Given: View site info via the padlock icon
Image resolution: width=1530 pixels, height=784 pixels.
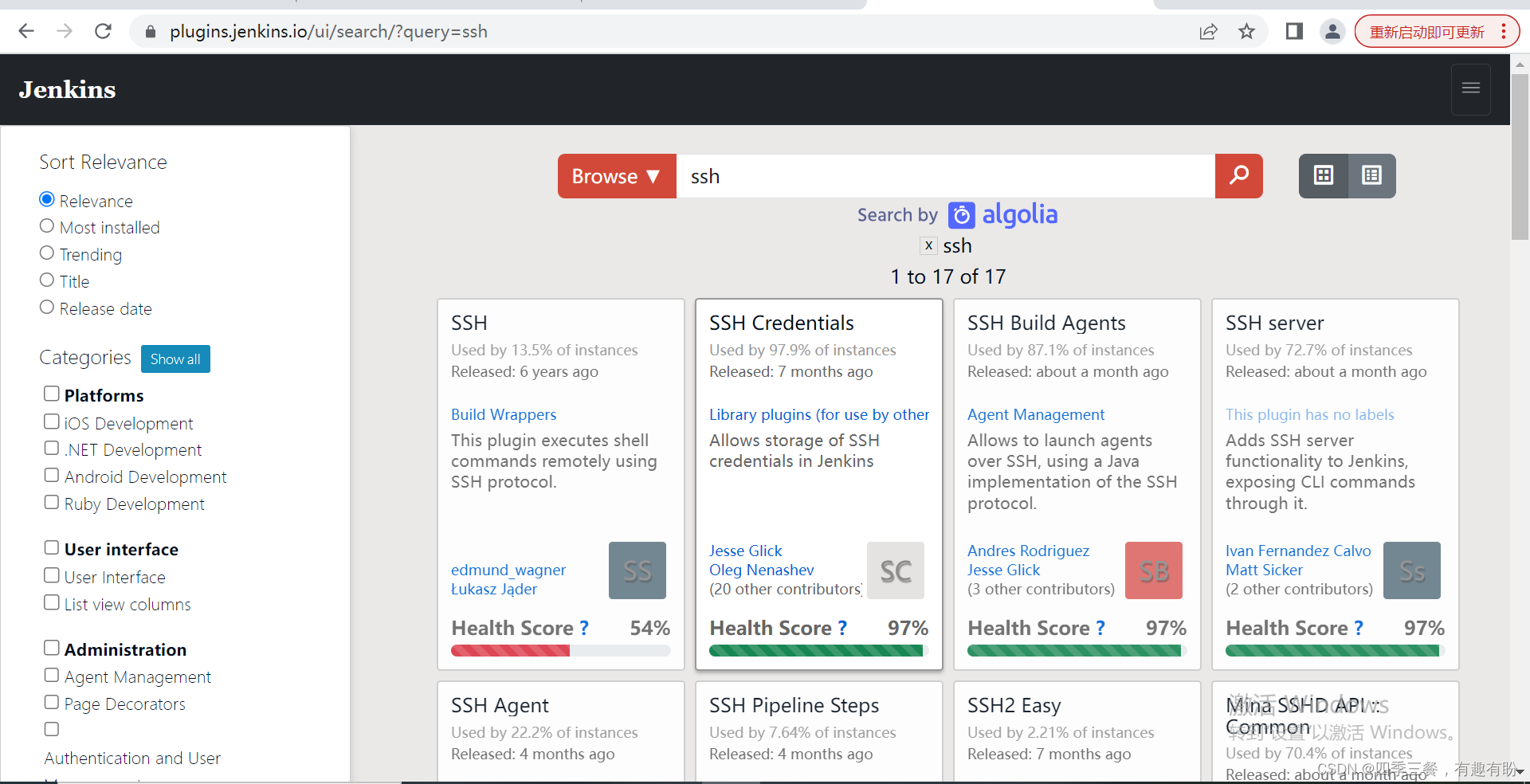Looking at the screenshot, I should tap(150, 32).
